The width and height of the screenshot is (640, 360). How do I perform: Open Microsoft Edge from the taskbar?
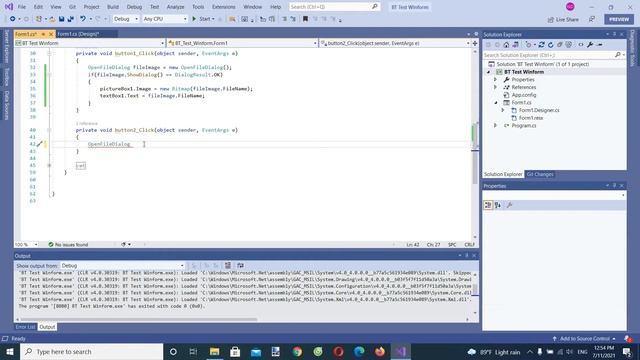click(359, 351)
